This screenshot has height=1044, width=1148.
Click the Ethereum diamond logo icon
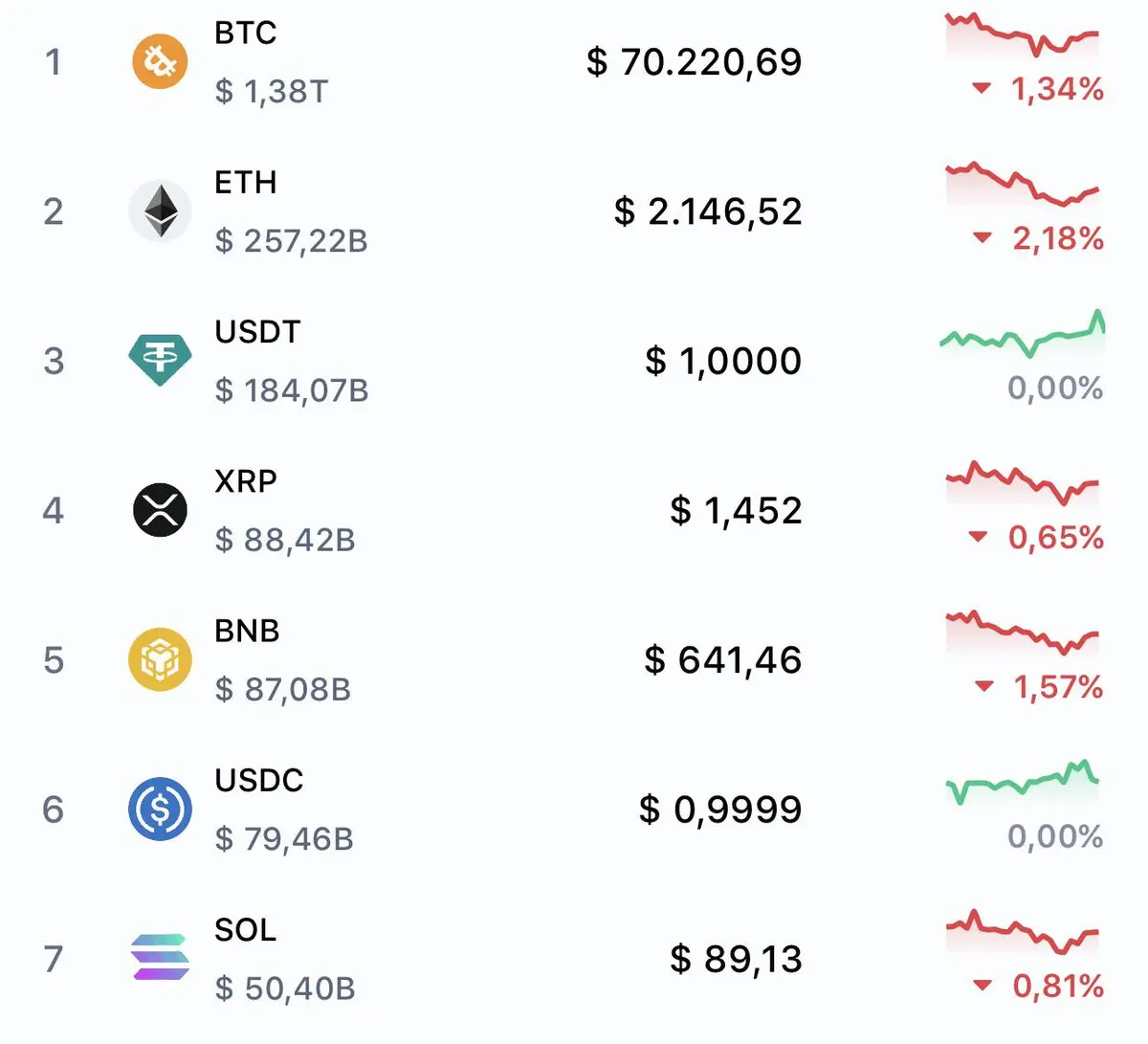[x=160, y=211]
